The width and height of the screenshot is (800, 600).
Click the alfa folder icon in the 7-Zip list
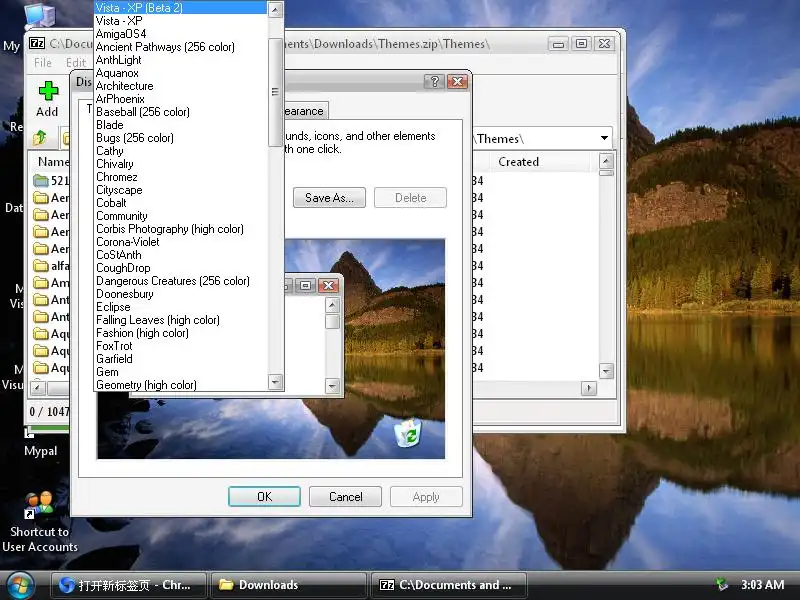coord(41,266)
